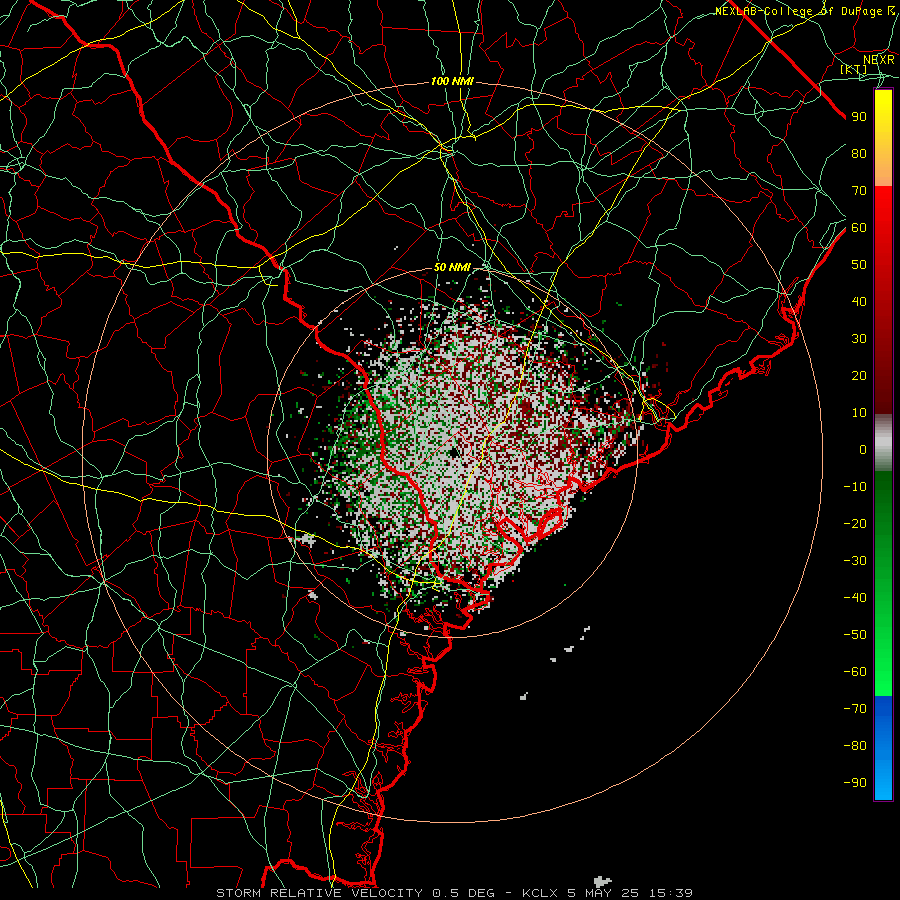Screen dimensions: 900x900
Task: Click the -60 value on the velocity scale
Action: point(855,672)
